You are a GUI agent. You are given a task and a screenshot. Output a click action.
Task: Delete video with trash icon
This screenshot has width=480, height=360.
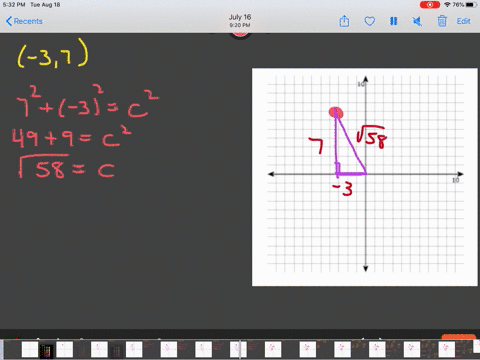pos(442,21)
